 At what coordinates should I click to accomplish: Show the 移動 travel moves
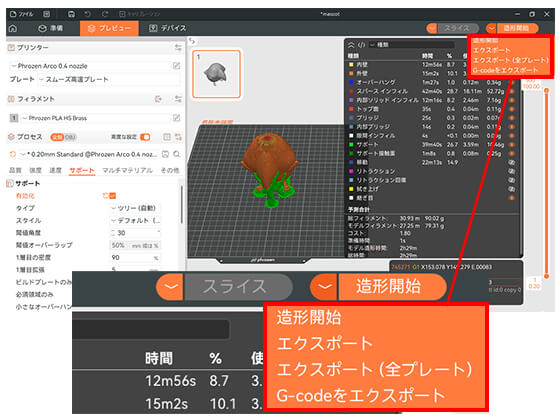(511, 162)
